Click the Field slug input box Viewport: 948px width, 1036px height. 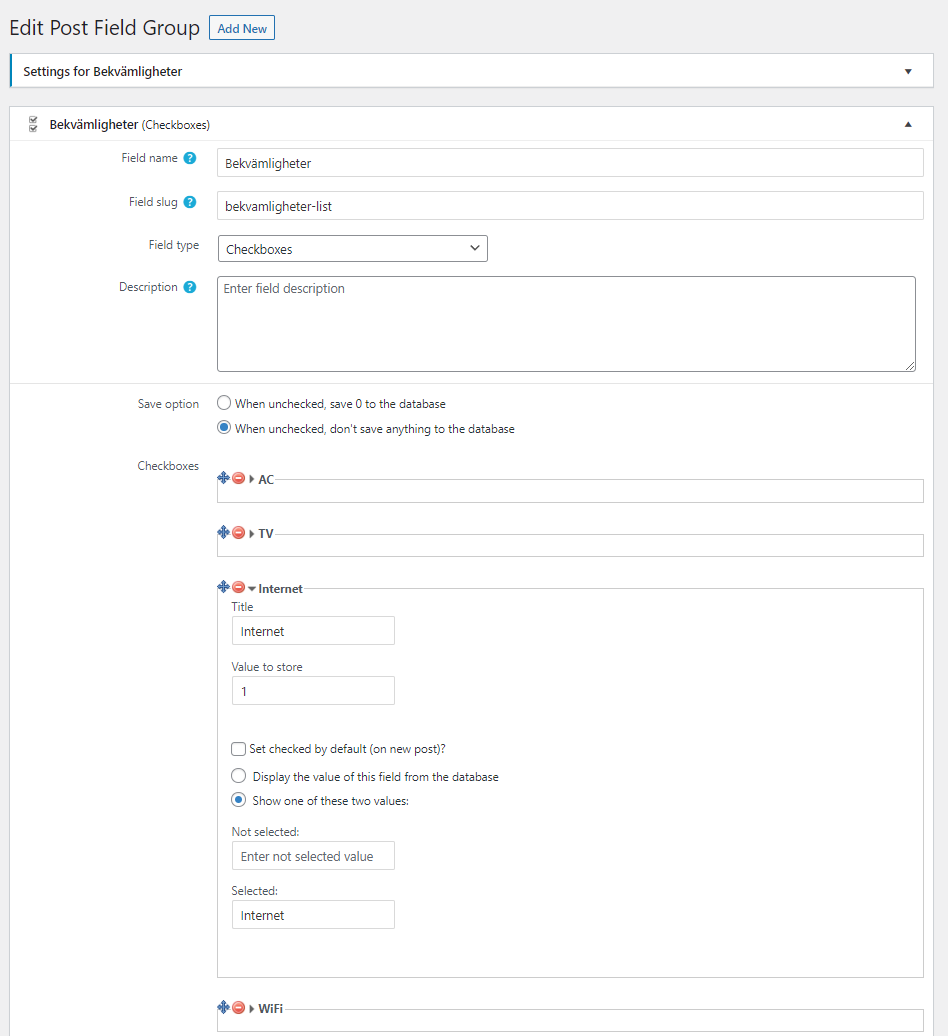coord(570,206)
